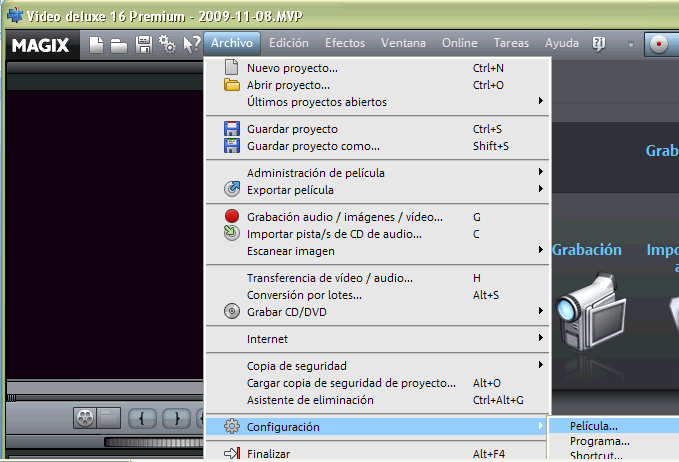The image size is (679, 462).
Task: Choose Película in the Configuración submenu
Action: (594, 426)
